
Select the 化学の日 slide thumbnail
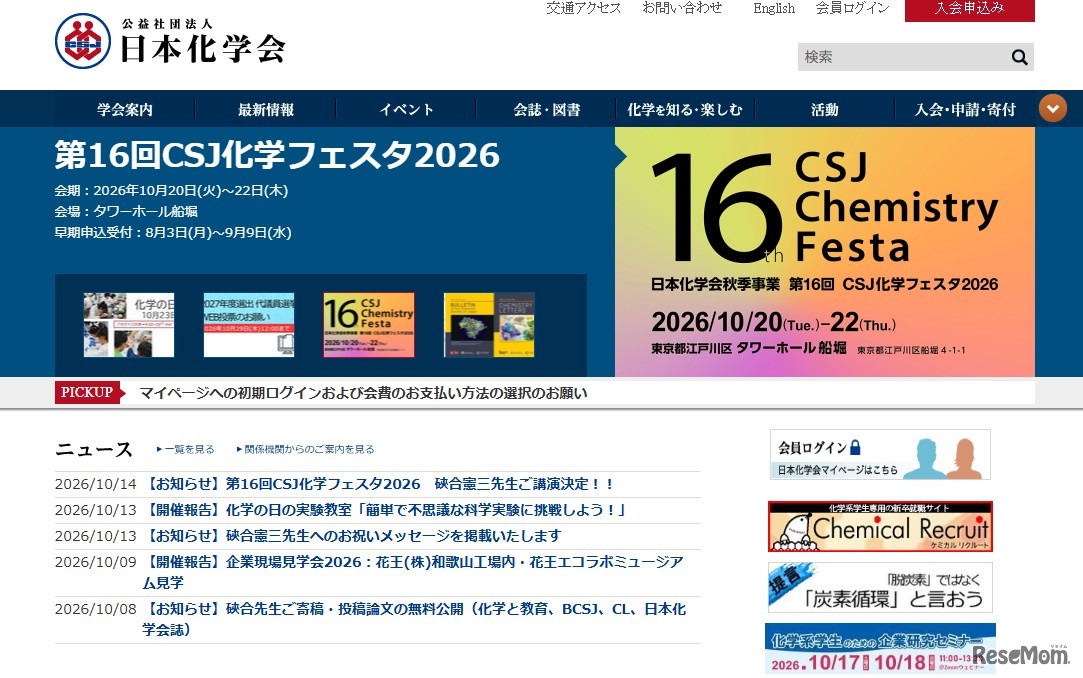pos(128,325)
